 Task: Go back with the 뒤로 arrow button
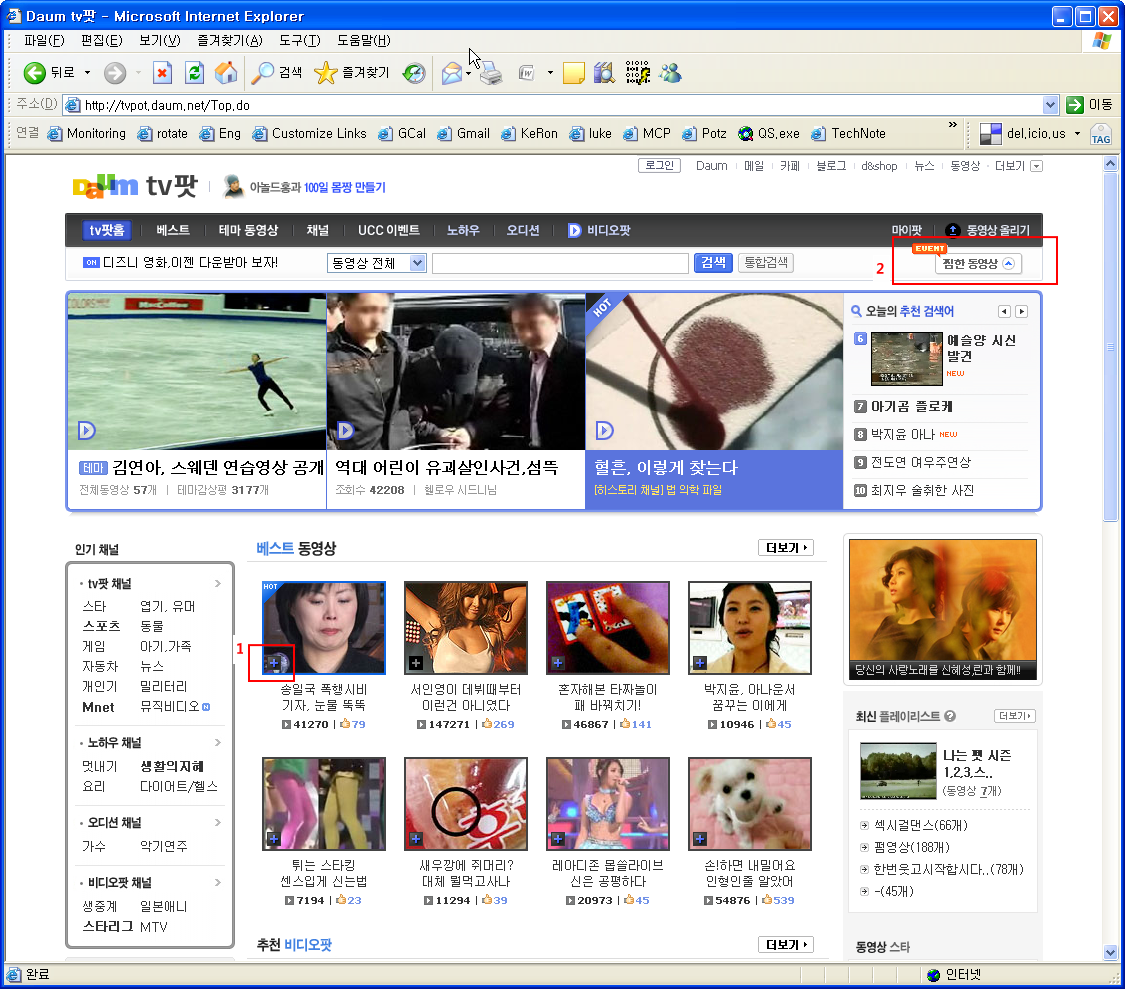[x=48, y=72]
